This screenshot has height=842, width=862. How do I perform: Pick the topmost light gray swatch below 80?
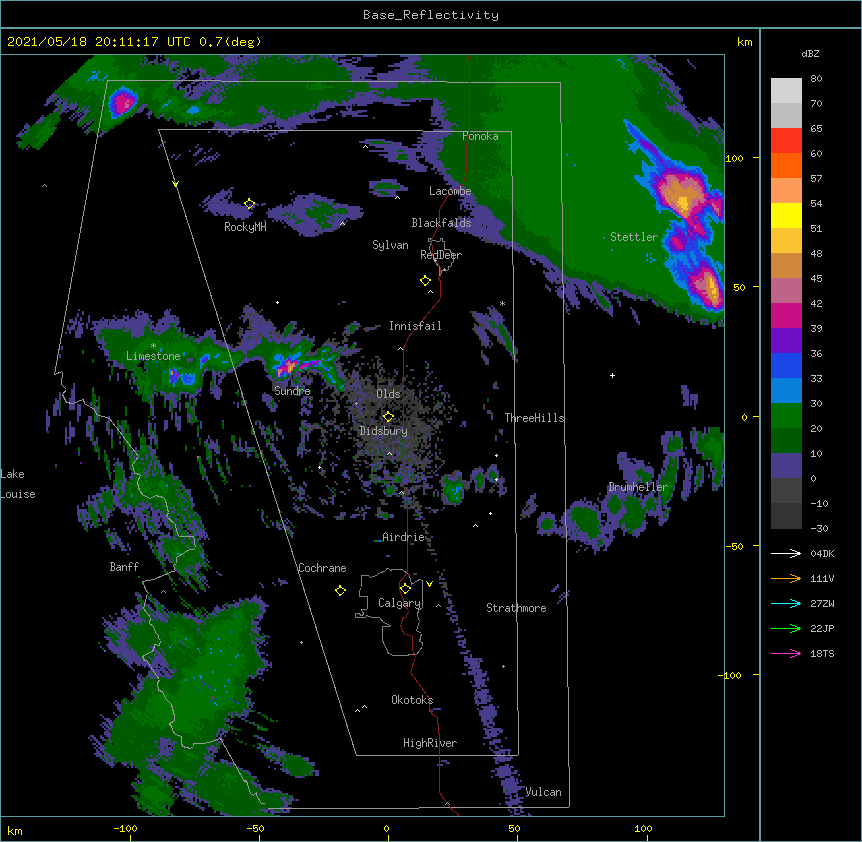(786, 91)
